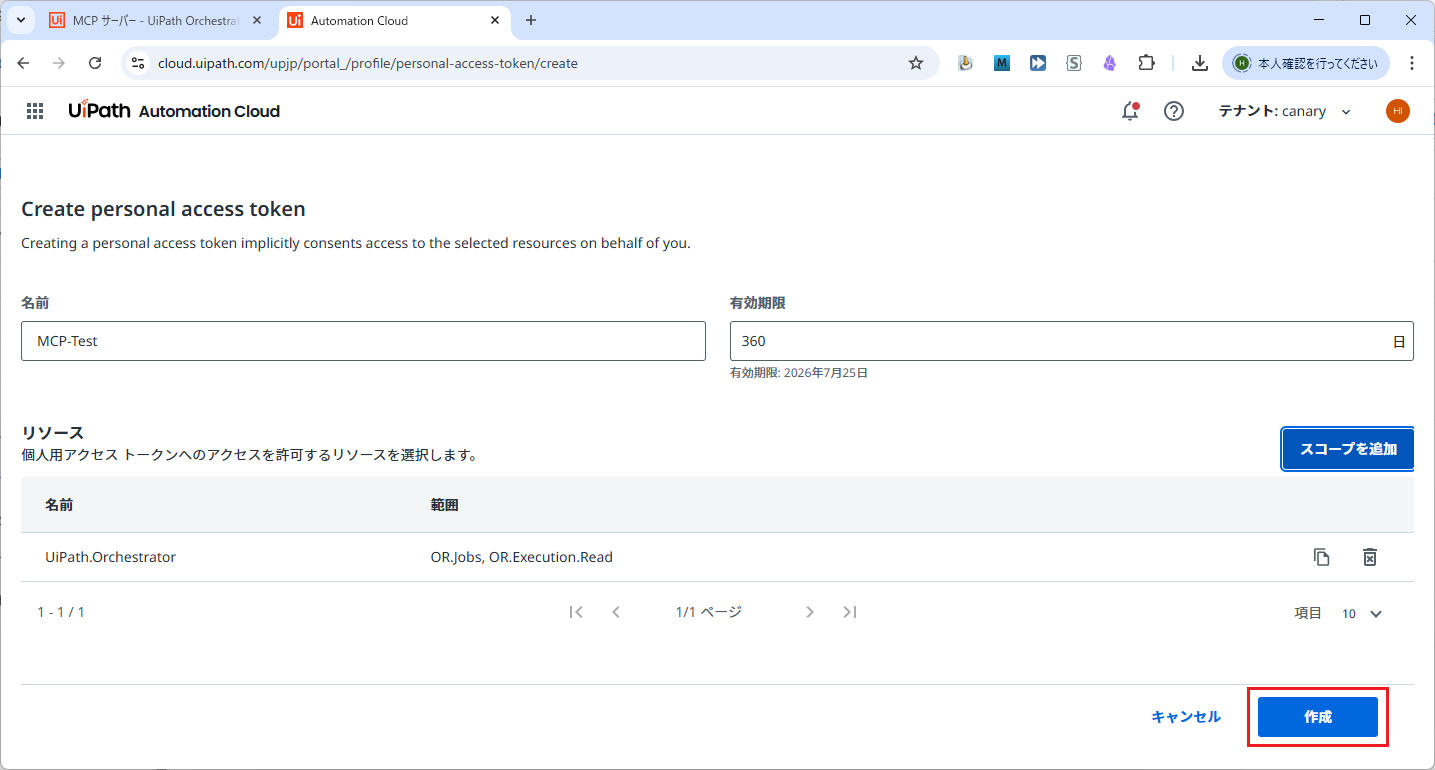
Task: Bookmark this page with the star
Action: pos(916,63)
